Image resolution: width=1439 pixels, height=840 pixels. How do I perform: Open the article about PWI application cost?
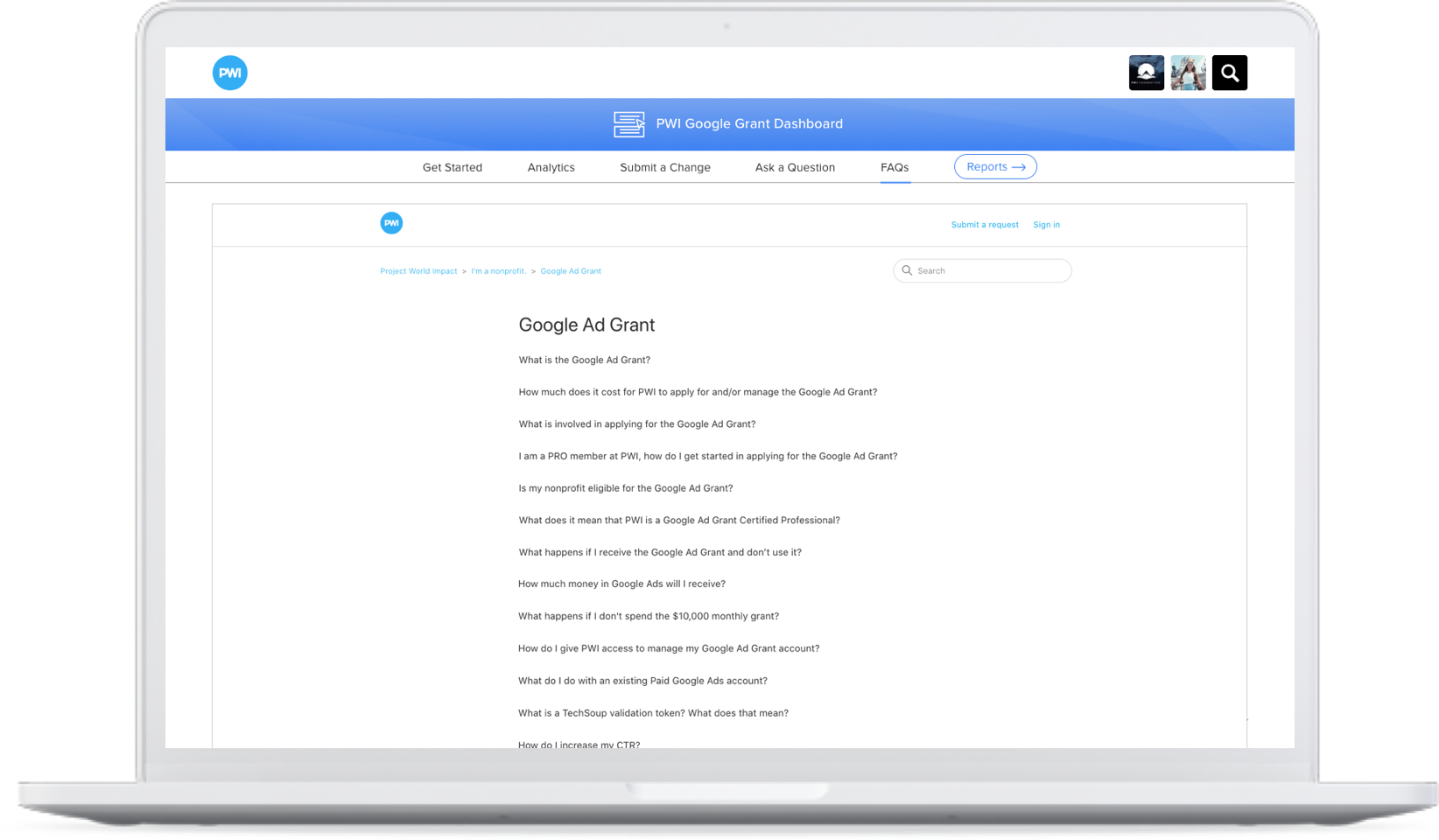pos(698,392)
